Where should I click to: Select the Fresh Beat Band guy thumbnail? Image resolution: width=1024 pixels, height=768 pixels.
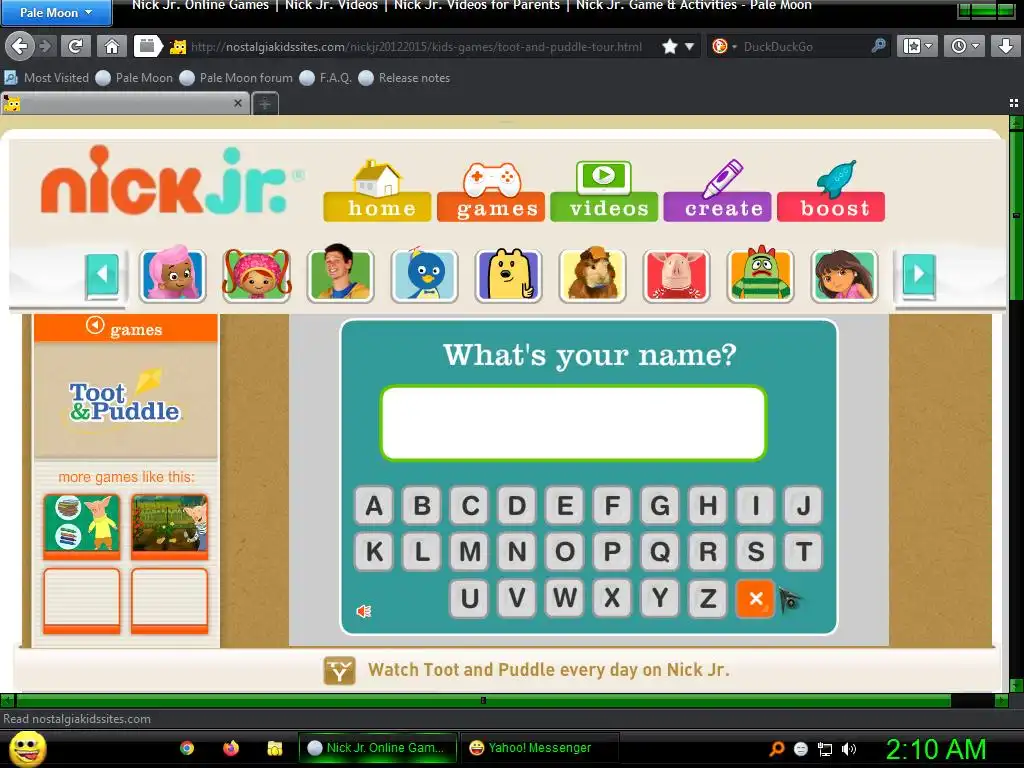pyautogui.click(x=341, y=274)
